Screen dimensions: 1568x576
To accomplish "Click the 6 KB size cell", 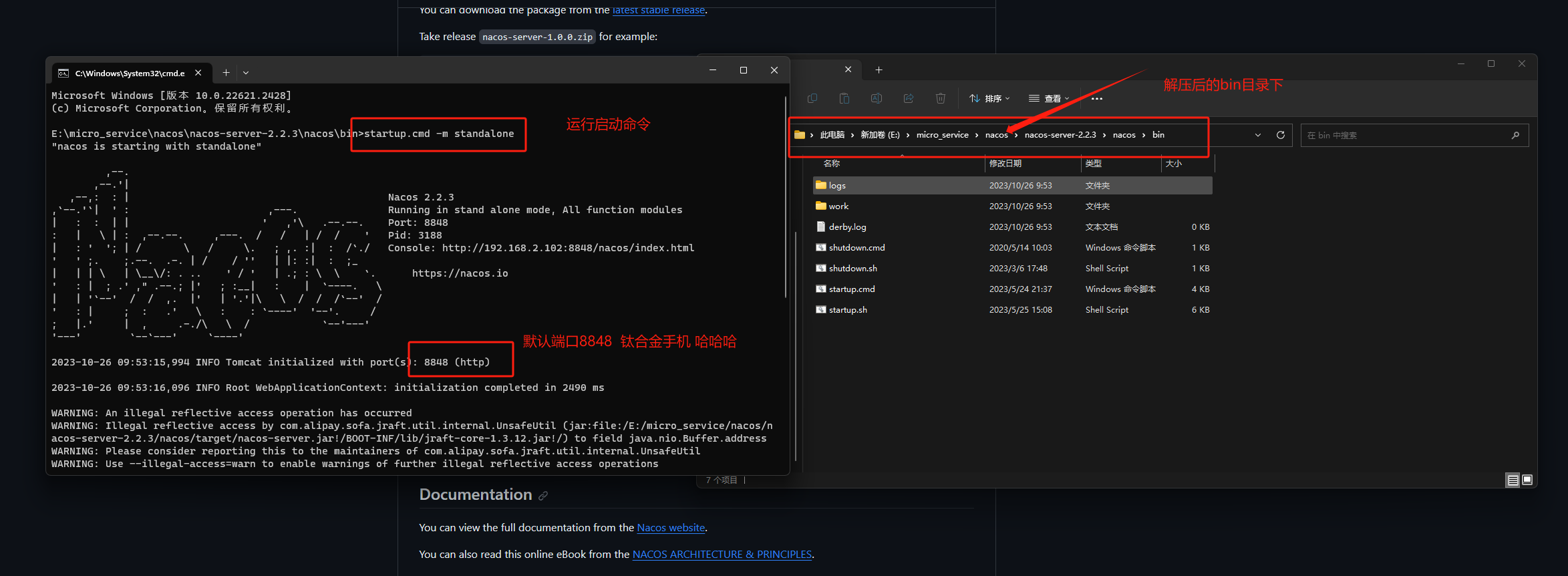I will point(1201,310).
